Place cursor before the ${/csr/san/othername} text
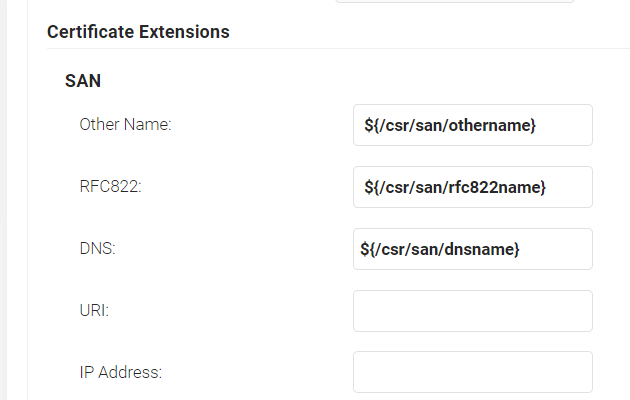The width and height of the screenshot is (630, 400). tap(364, 125)
